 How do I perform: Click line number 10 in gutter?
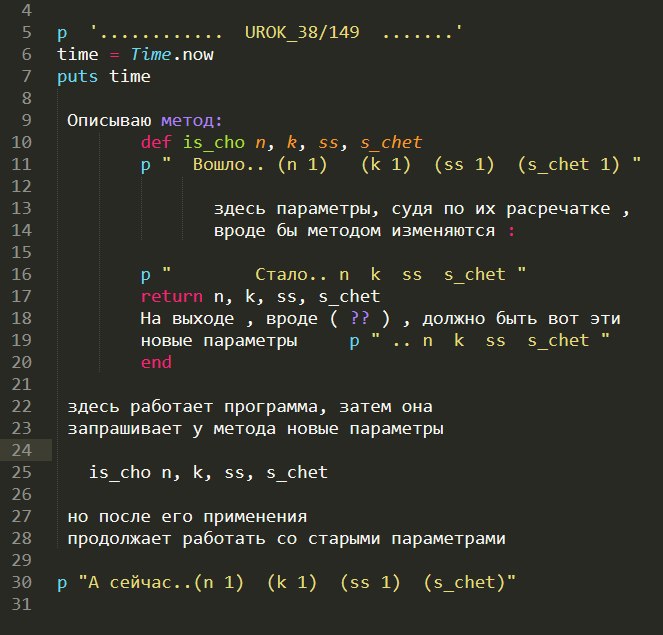click(21, 142)
